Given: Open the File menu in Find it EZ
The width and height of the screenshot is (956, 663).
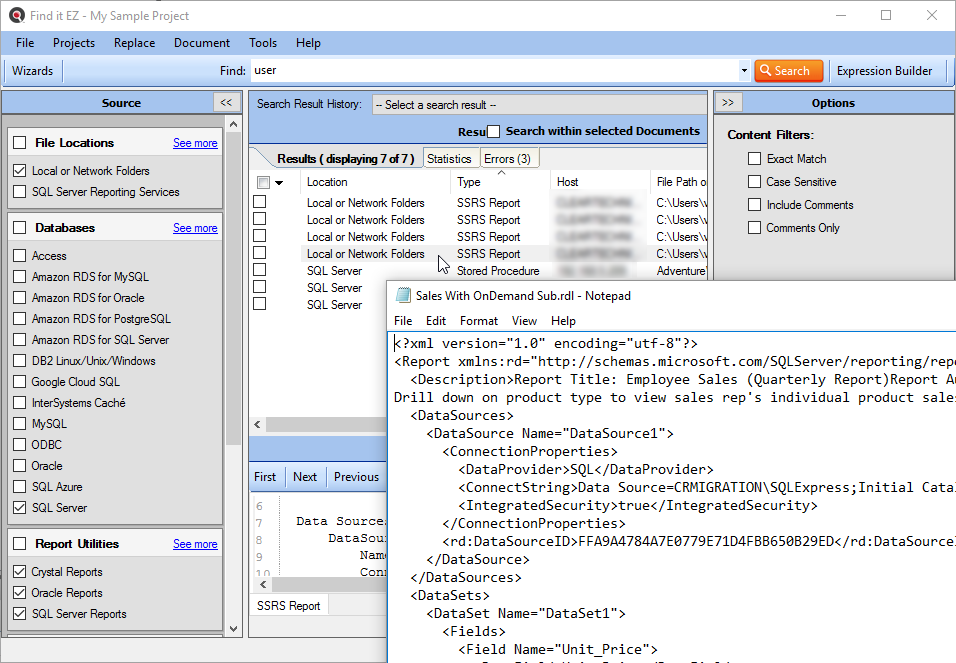Looking at the screenshot, I should tap(25, 43).
